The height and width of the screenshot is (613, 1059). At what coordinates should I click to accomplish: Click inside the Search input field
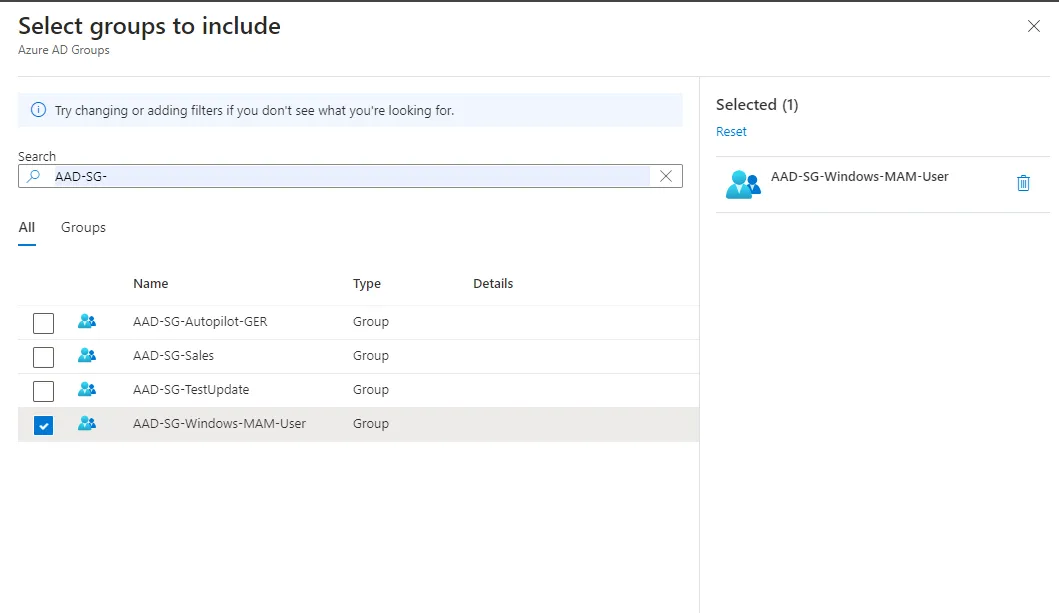click(350, 176)
